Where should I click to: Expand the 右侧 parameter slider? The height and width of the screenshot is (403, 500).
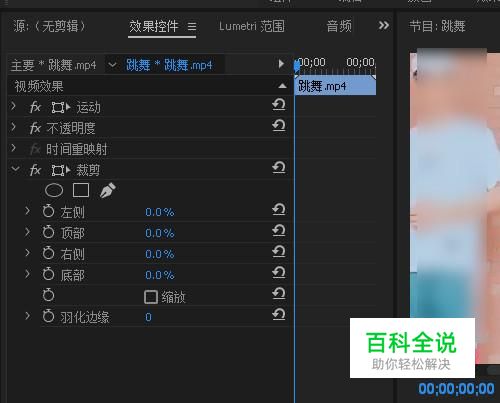(28, 253)
